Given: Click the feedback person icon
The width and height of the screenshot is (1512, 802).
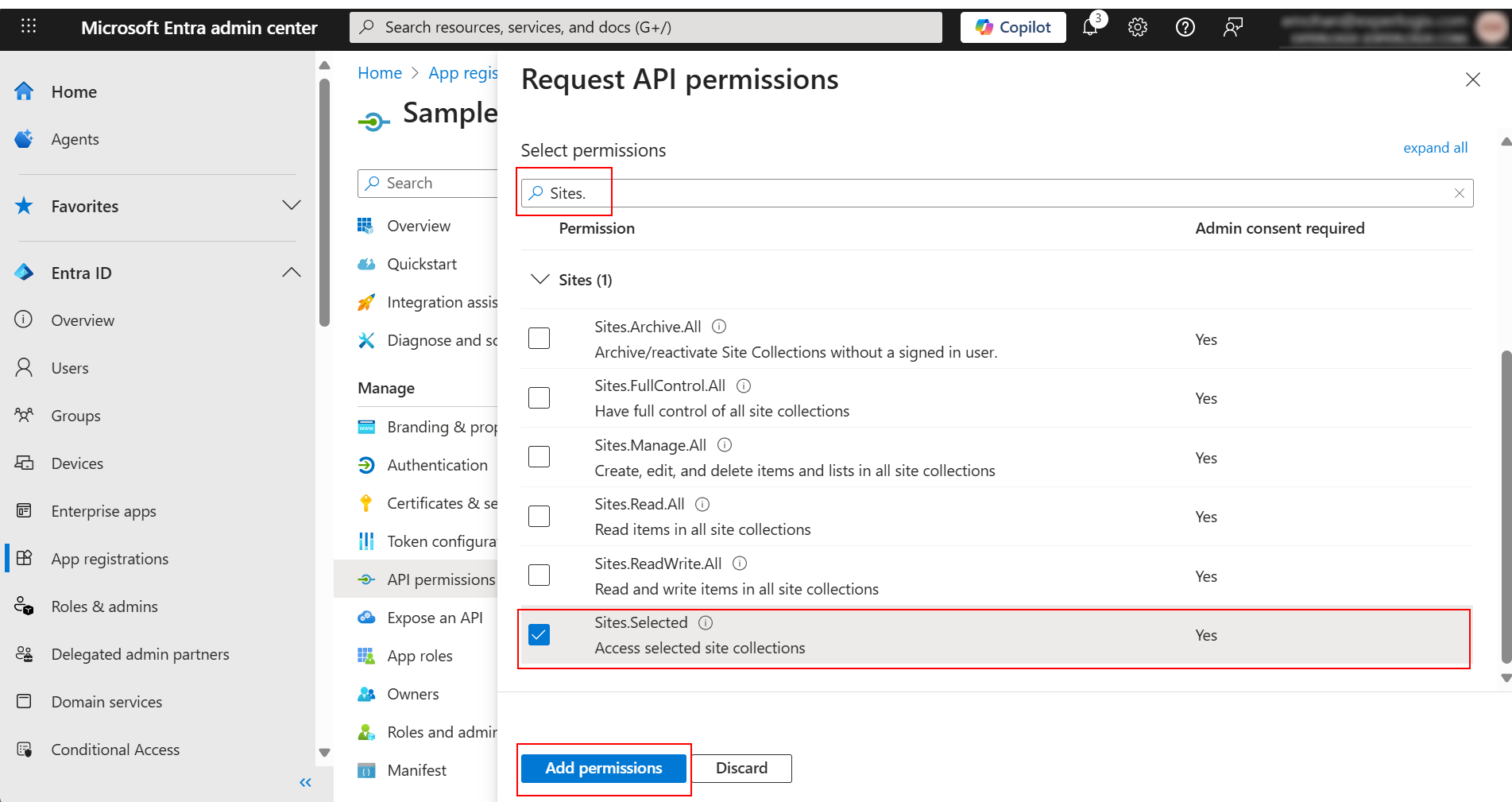Looking at the screenshot, I should pyautogui.click(x=1233, y=27).
